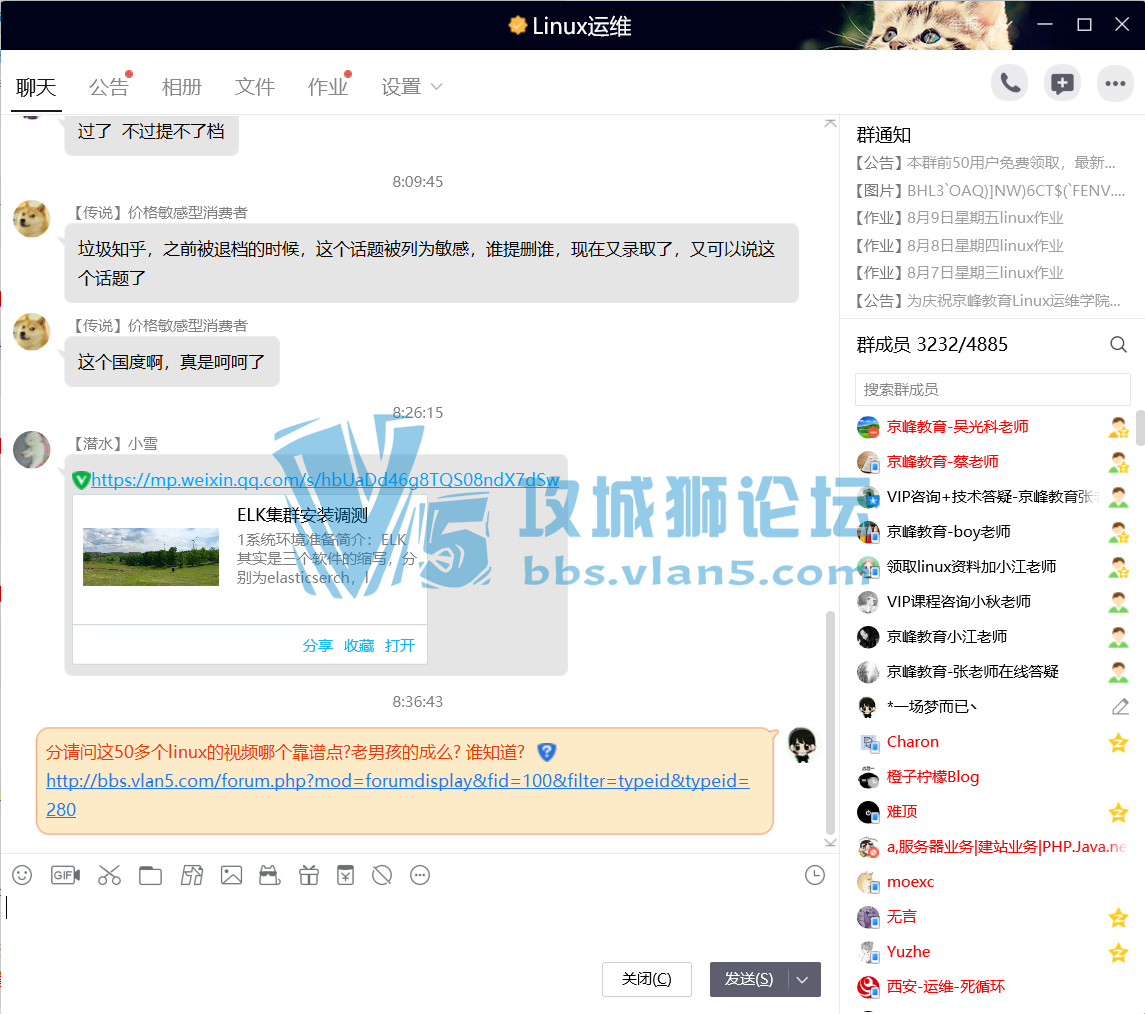Click 收藏 on the ELK card
The width and height of the screenshot is (1145, 1014).
pos(359,645)
